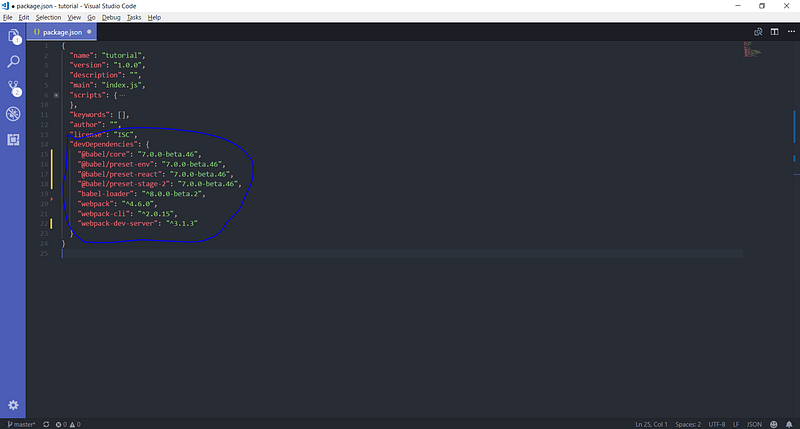Change encoding via UTF-8 in status bar
Image resolution: width=800 pixels, height=429 pixels.
[x=717, y=424]
